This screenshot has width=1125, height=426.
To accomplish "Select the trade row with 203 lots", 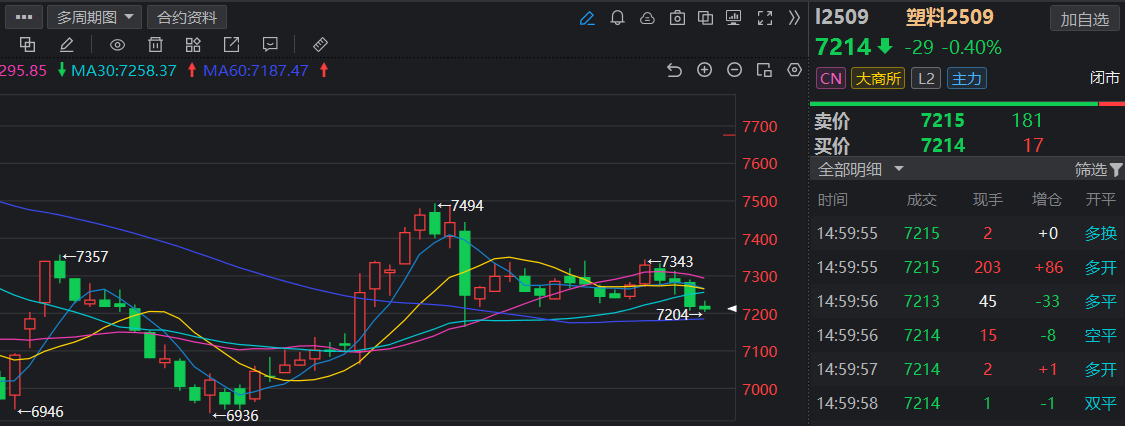I will click(967, 268).
